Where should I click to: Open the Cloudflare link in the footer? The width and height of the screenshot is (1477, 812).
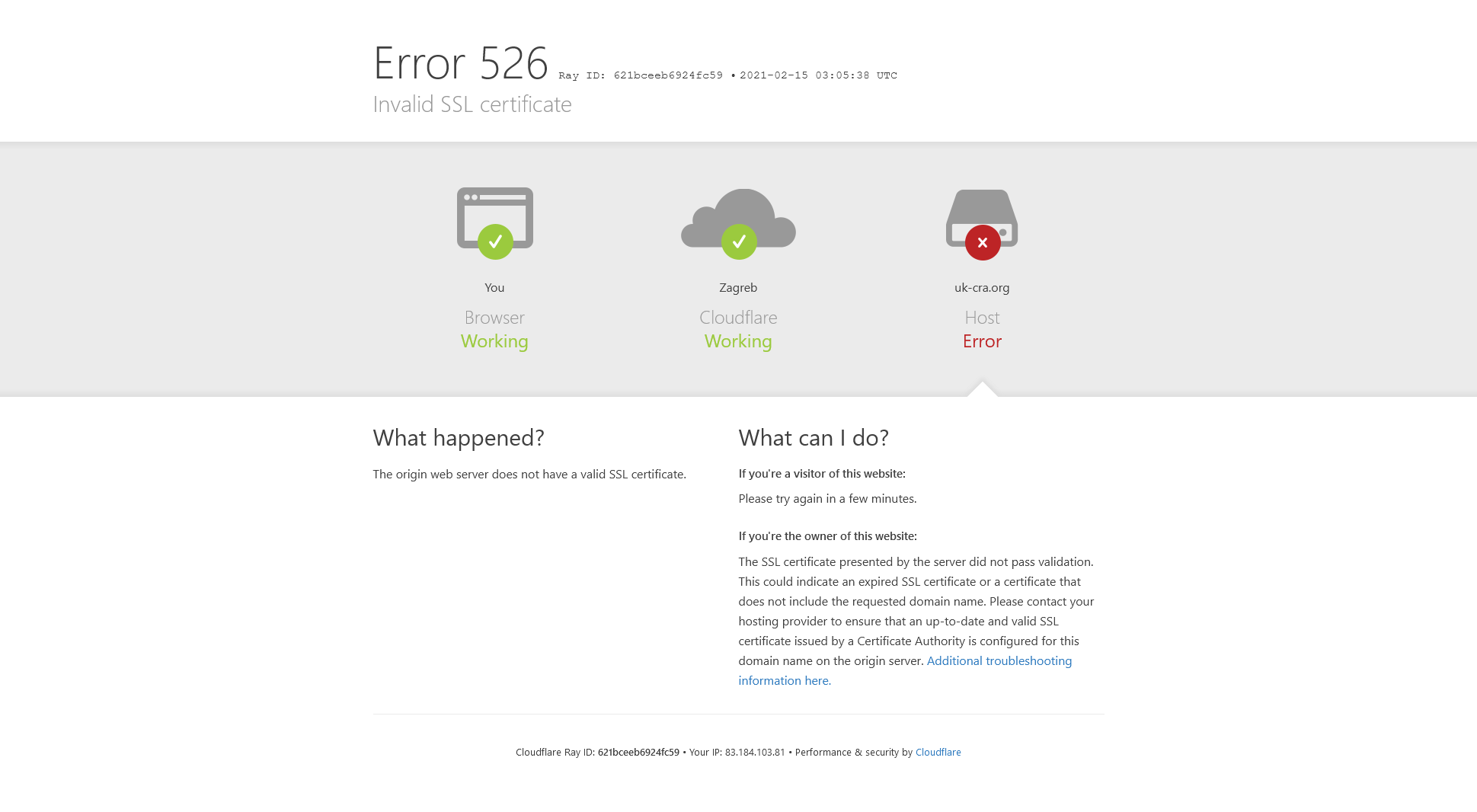point(938,752)
